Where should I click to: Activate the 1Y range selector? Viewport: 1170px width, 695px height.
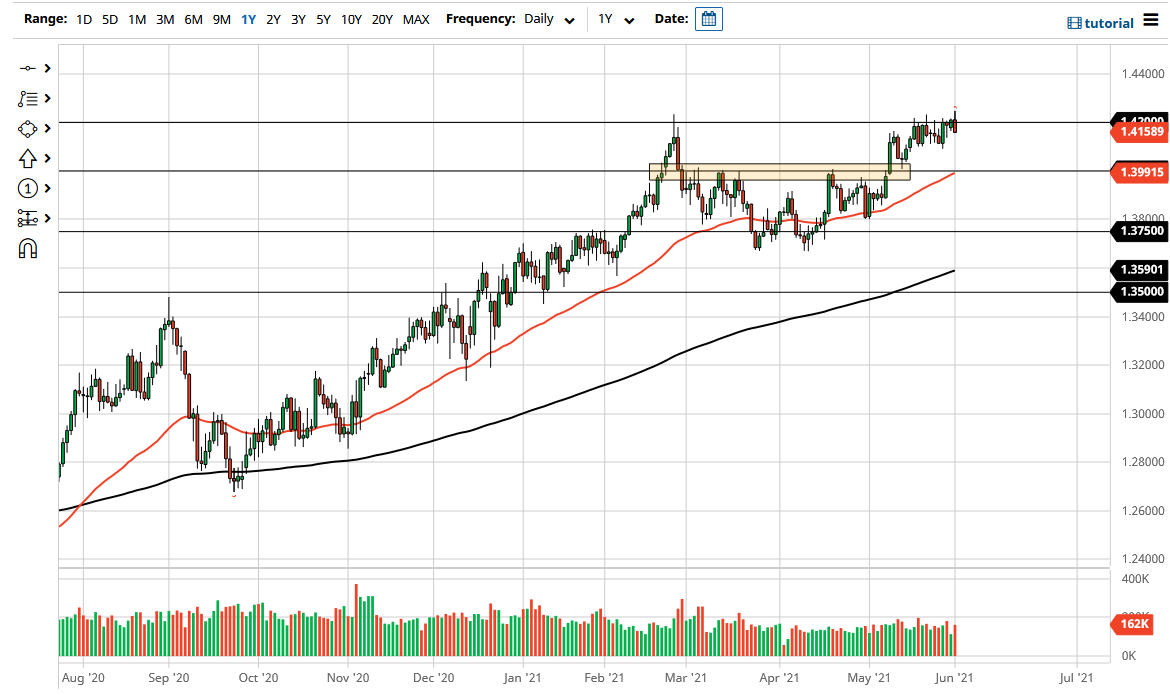(249, 19)
